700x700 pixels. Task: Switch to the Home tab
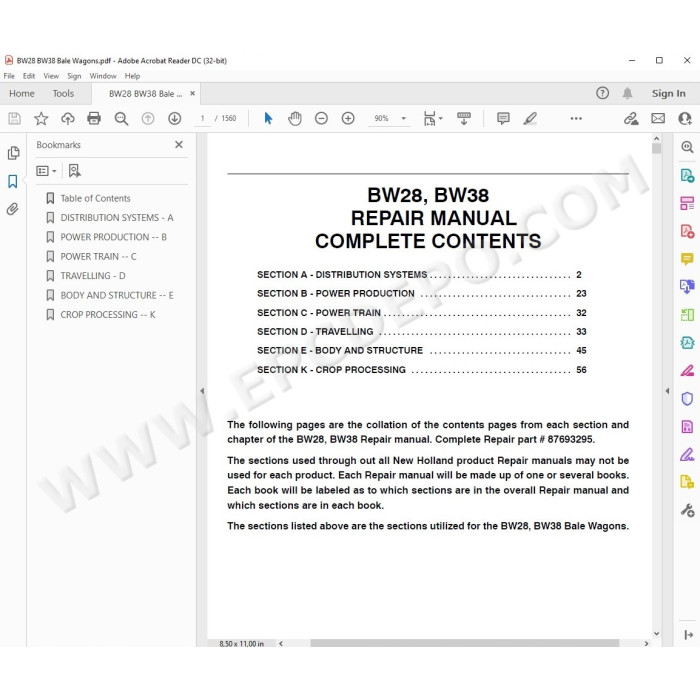click(x=22, y=93)
